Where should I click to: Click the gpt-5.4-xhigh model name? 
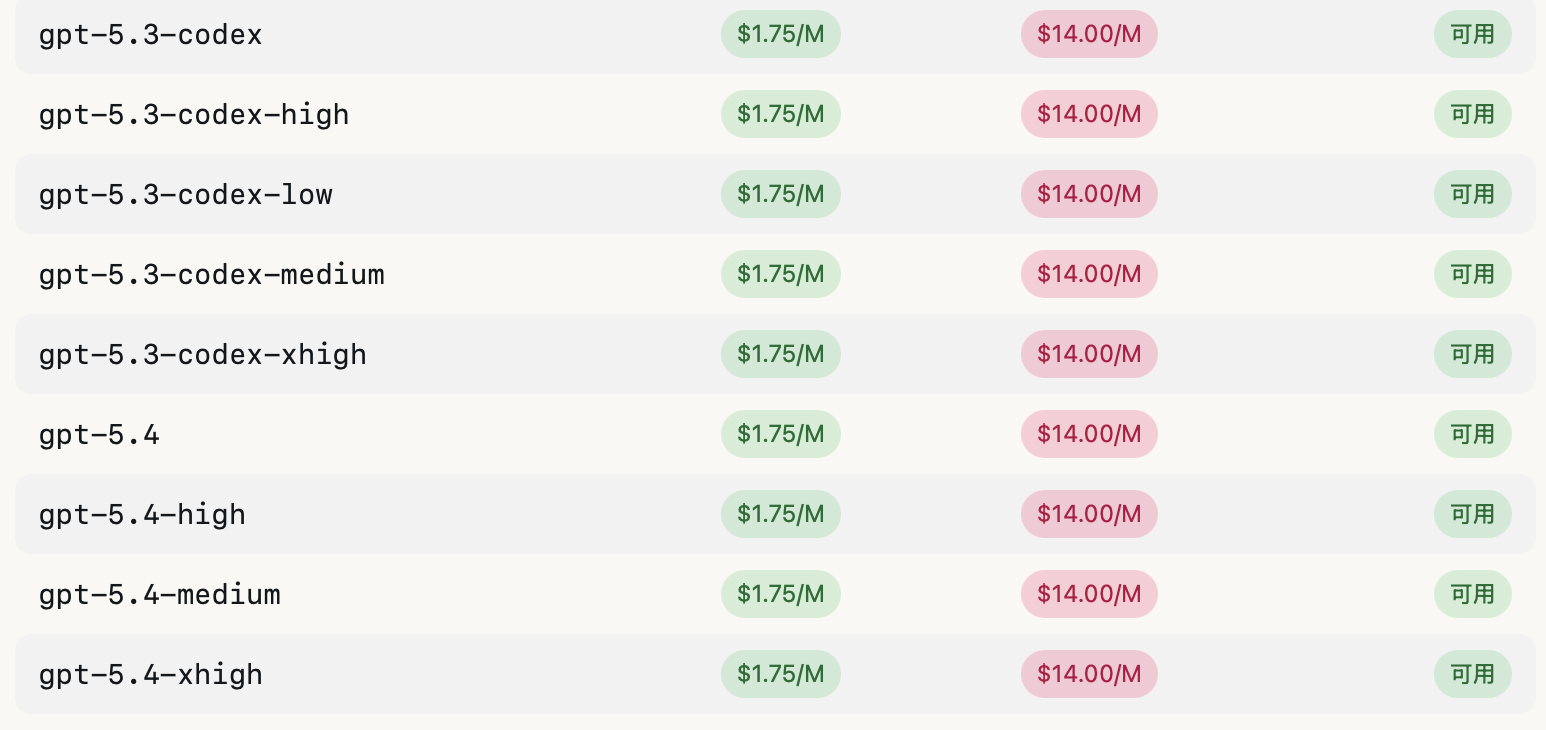click(150, 674)
